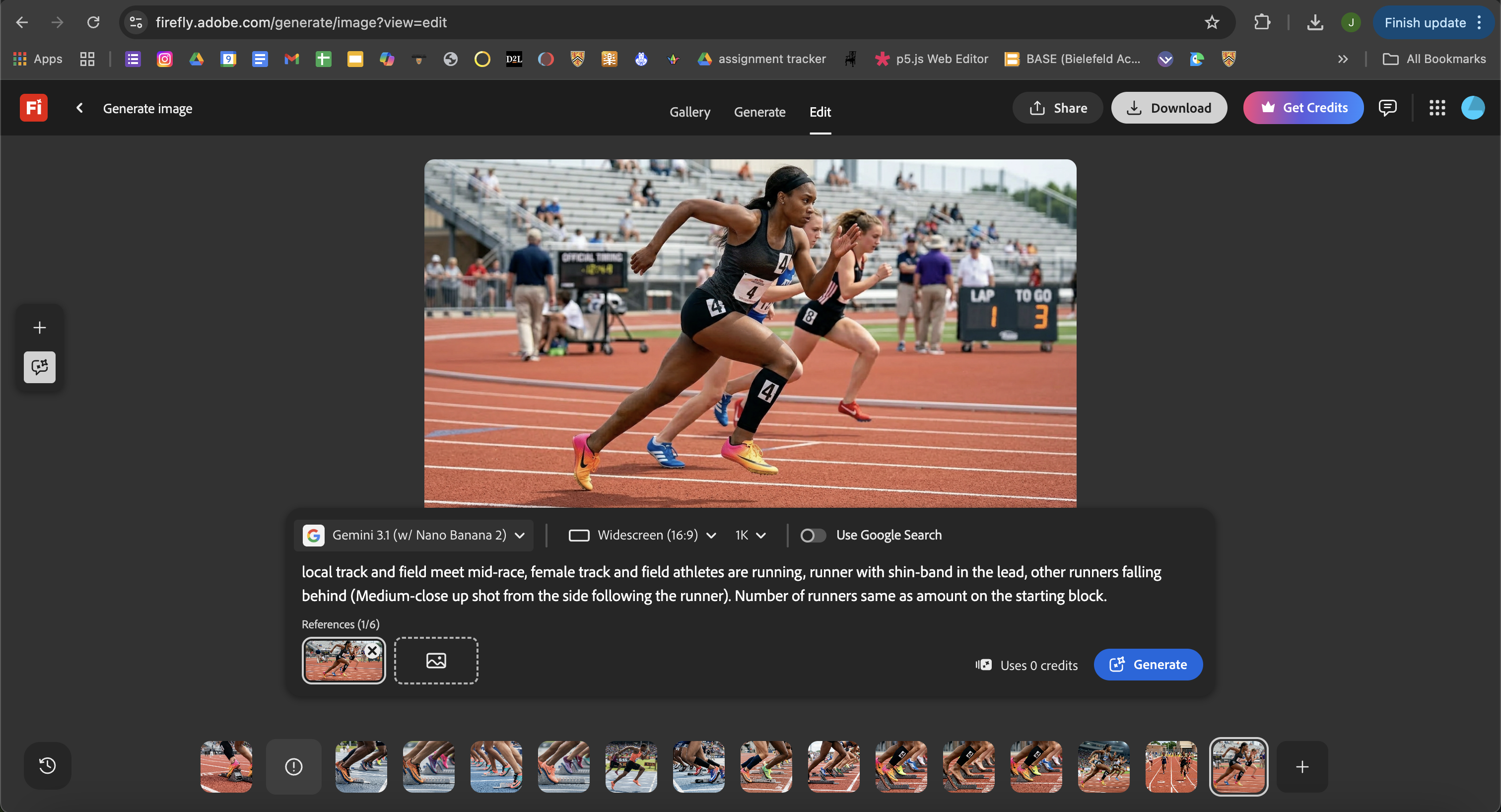Expand the Widescreen (16:9) aspect ratio menu
This screenshot has width=1501, height=812.
click(642, 535)
